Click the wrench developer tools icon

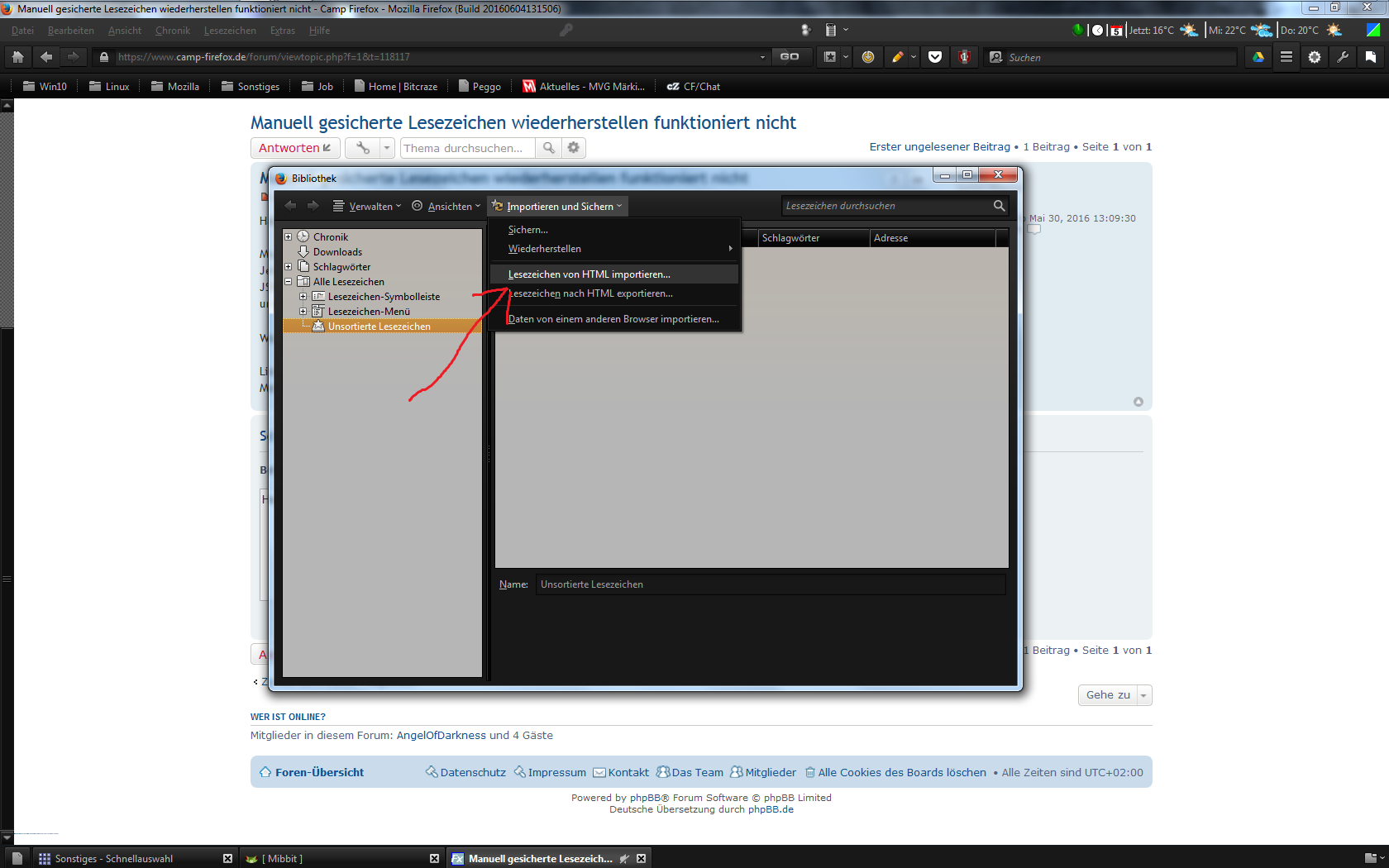[1342, 57]
